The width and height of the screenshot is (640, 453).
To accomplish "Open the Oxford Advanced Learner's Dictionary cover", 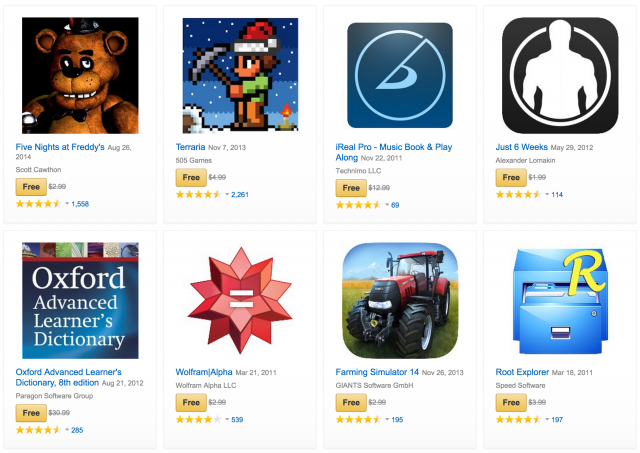I will tap(80, 300).
